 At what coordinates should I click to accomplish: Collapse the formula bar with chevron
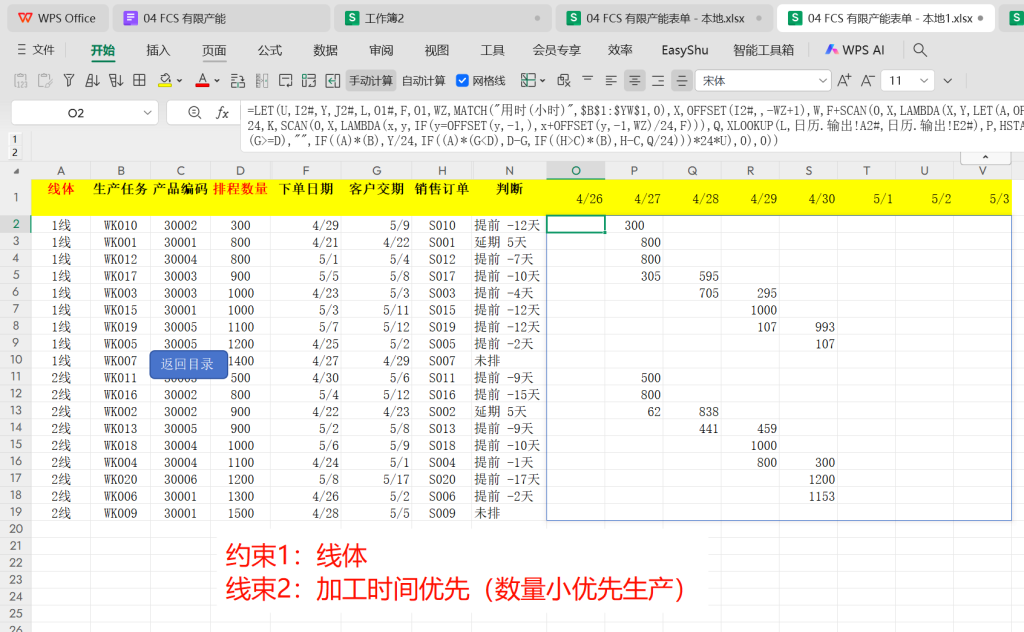(985, 157)
